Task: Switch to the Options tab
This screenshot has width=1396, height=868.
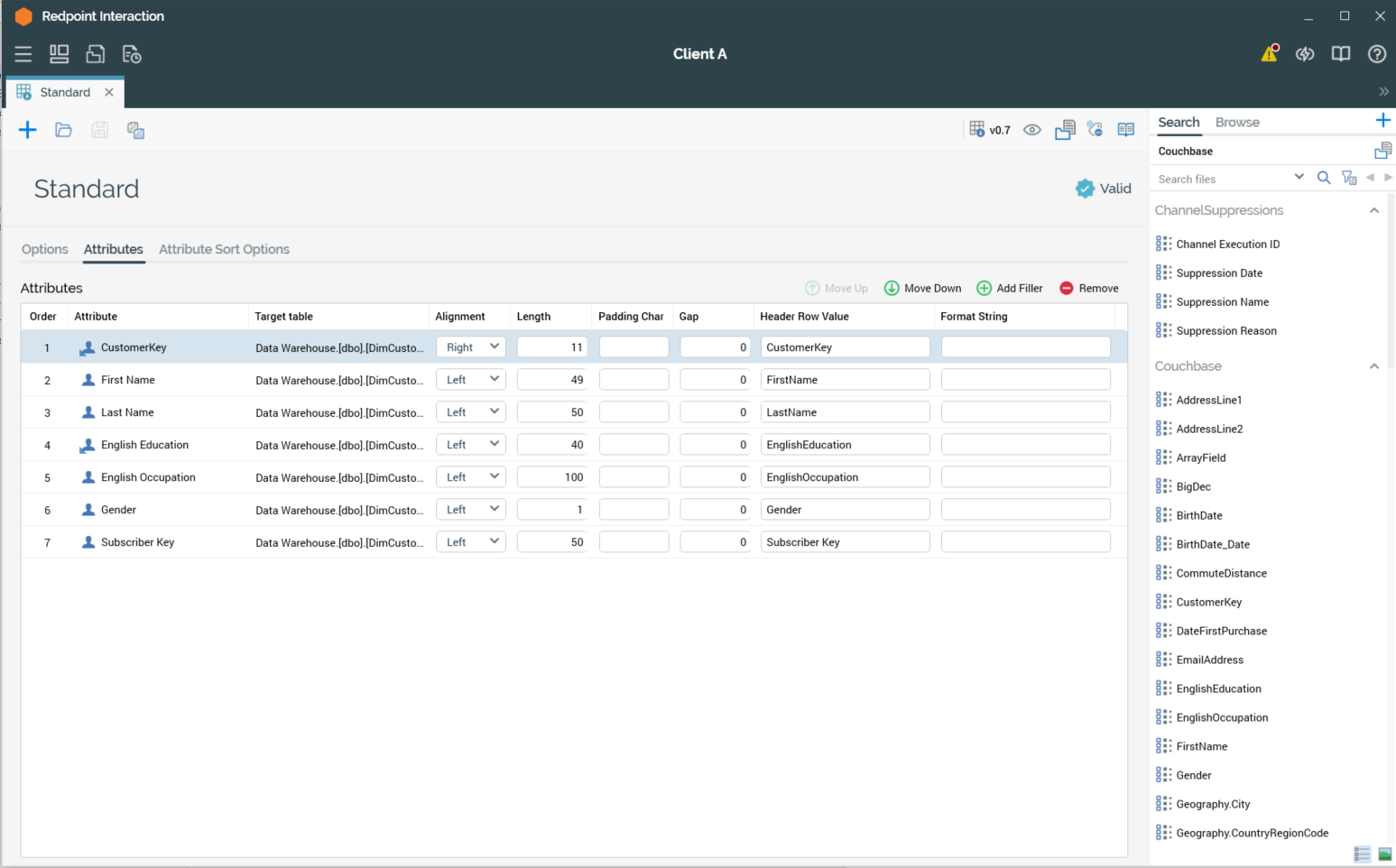Action: [44, 249]
